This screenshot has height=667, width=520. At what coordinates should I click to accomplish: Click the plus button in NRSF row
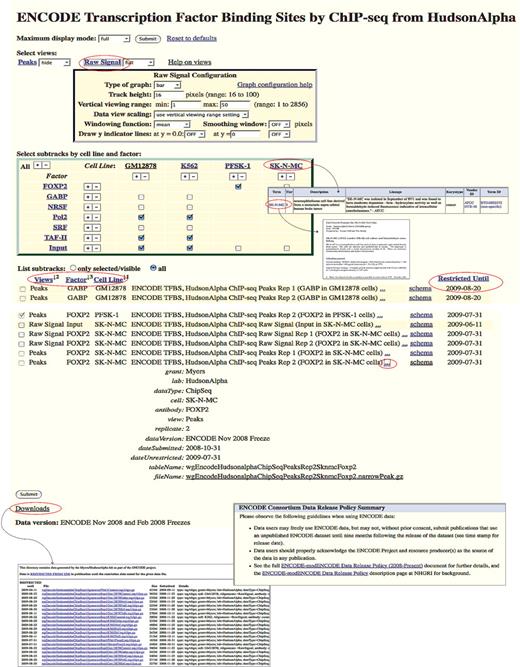tap(88, 207)
